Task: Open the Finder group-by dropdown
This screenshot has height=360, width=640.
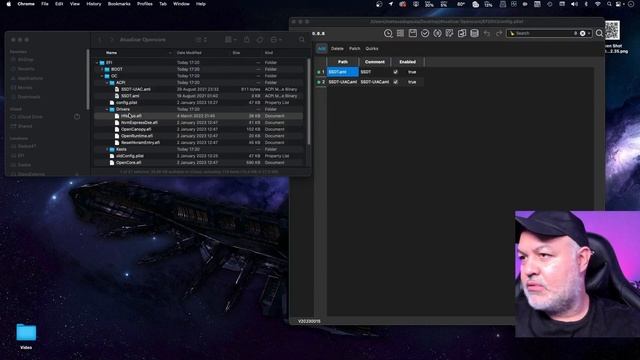Action: pyautogui.click(x=231, y=40)
